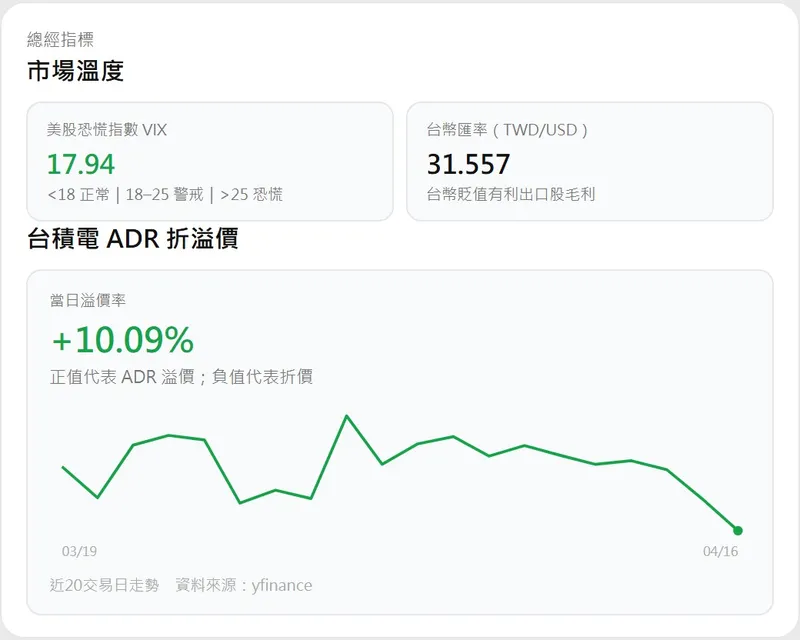The image size is (800, 640).
Task: Click the 資料來源：yfinance source text
Action: (244, 585)
